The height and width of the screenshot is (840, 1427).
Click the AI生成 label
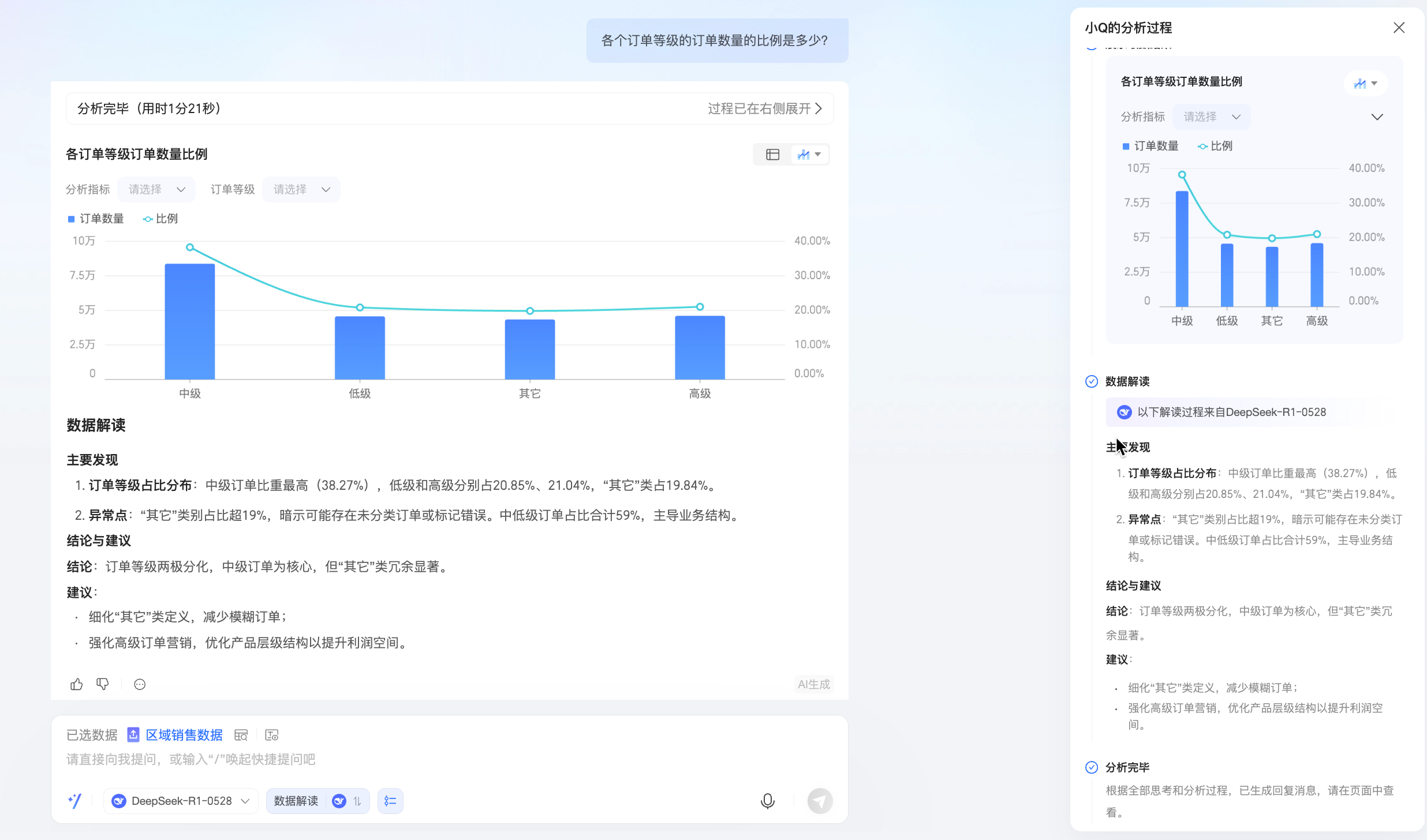click(814, 684)
